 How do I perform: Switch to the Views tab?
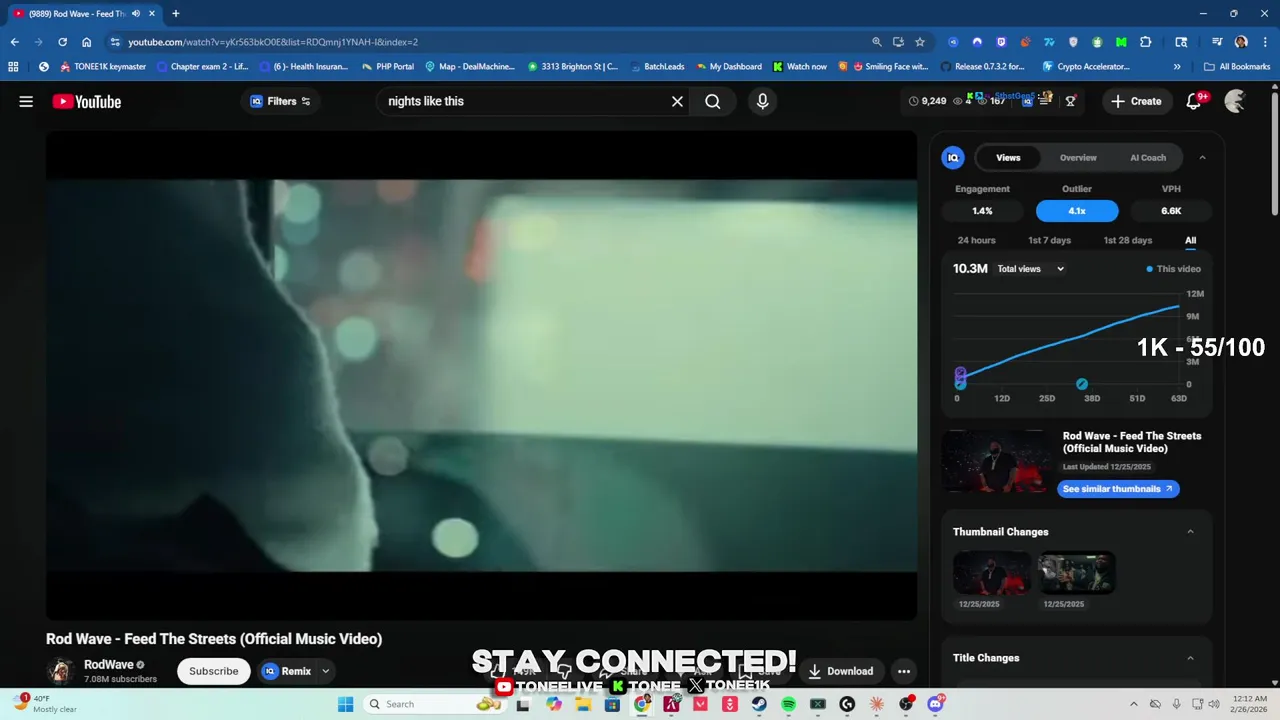click(x=1008, y=157)
